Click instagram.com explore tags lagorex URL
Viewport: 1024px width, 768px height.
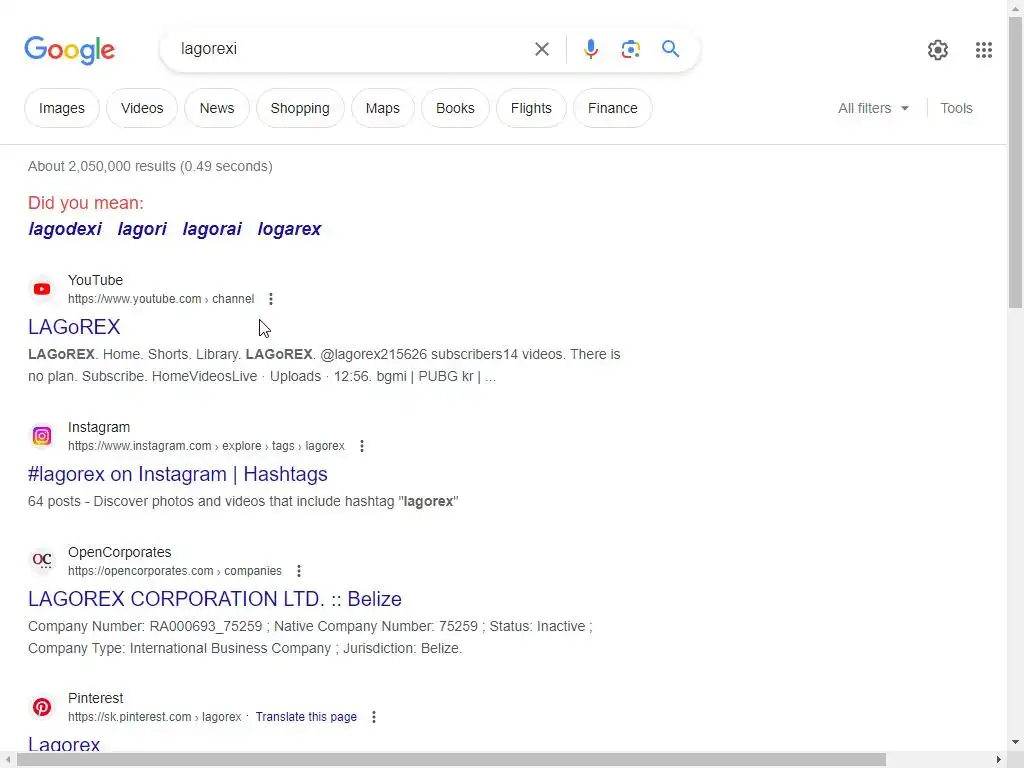[206, 446]
